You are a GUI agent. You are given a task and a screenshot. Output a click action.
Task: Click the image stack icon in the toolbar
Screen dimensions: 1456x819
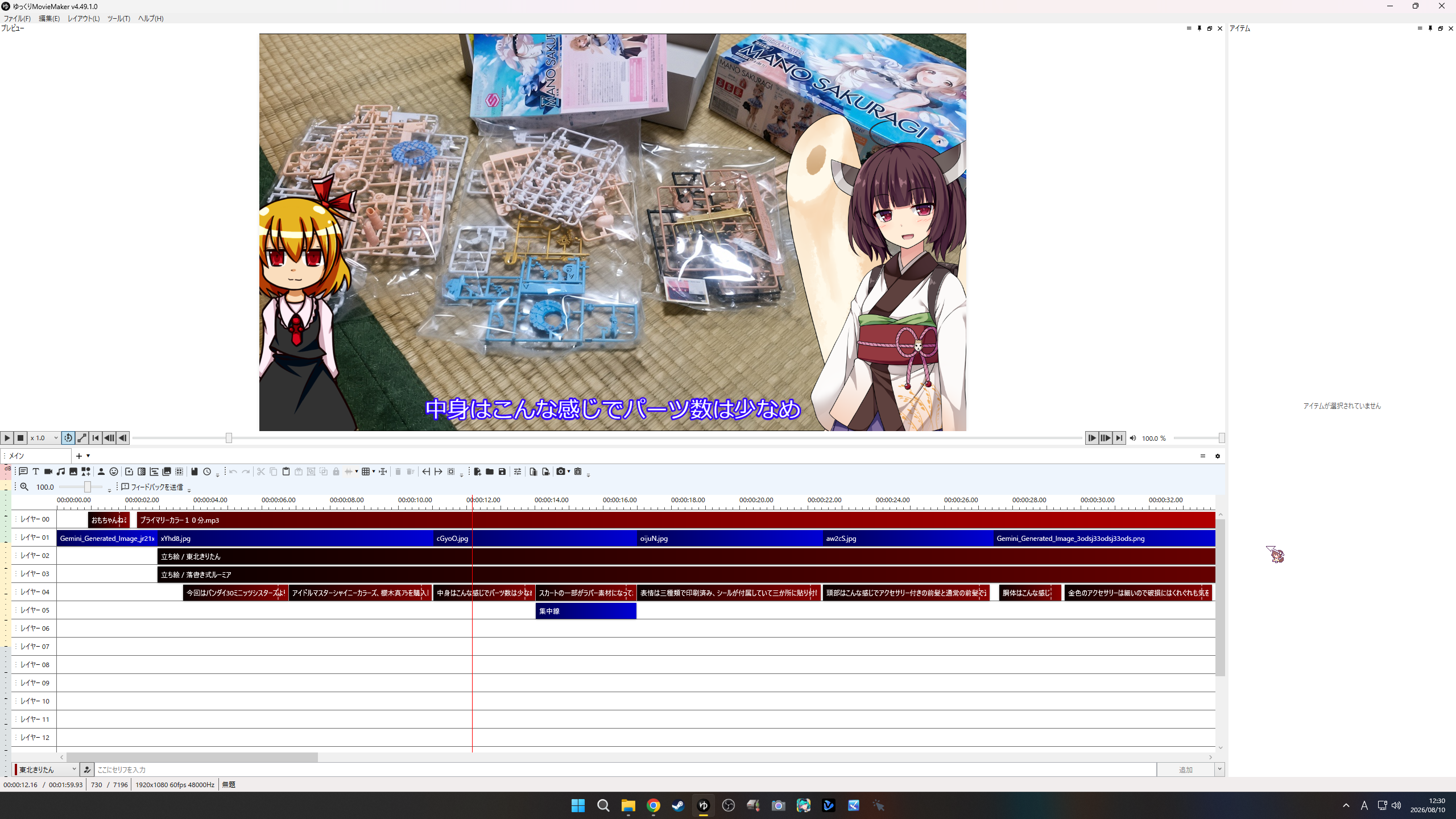[x=167, y=471]
